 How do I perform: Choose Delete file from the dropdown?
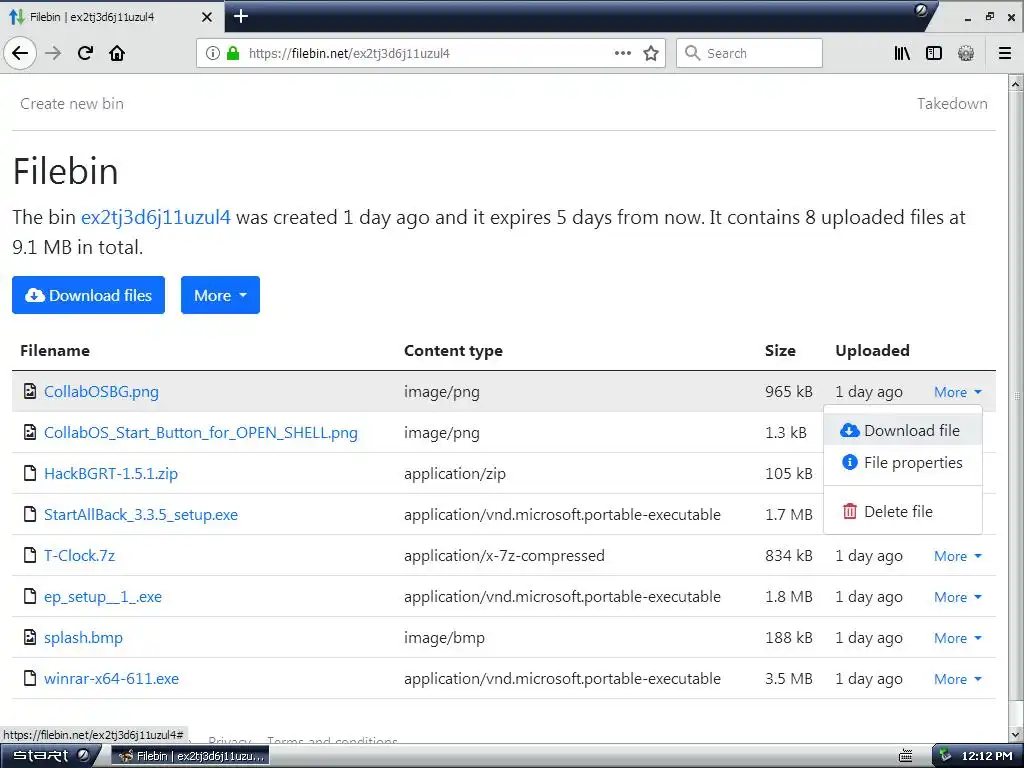[903, 511]
